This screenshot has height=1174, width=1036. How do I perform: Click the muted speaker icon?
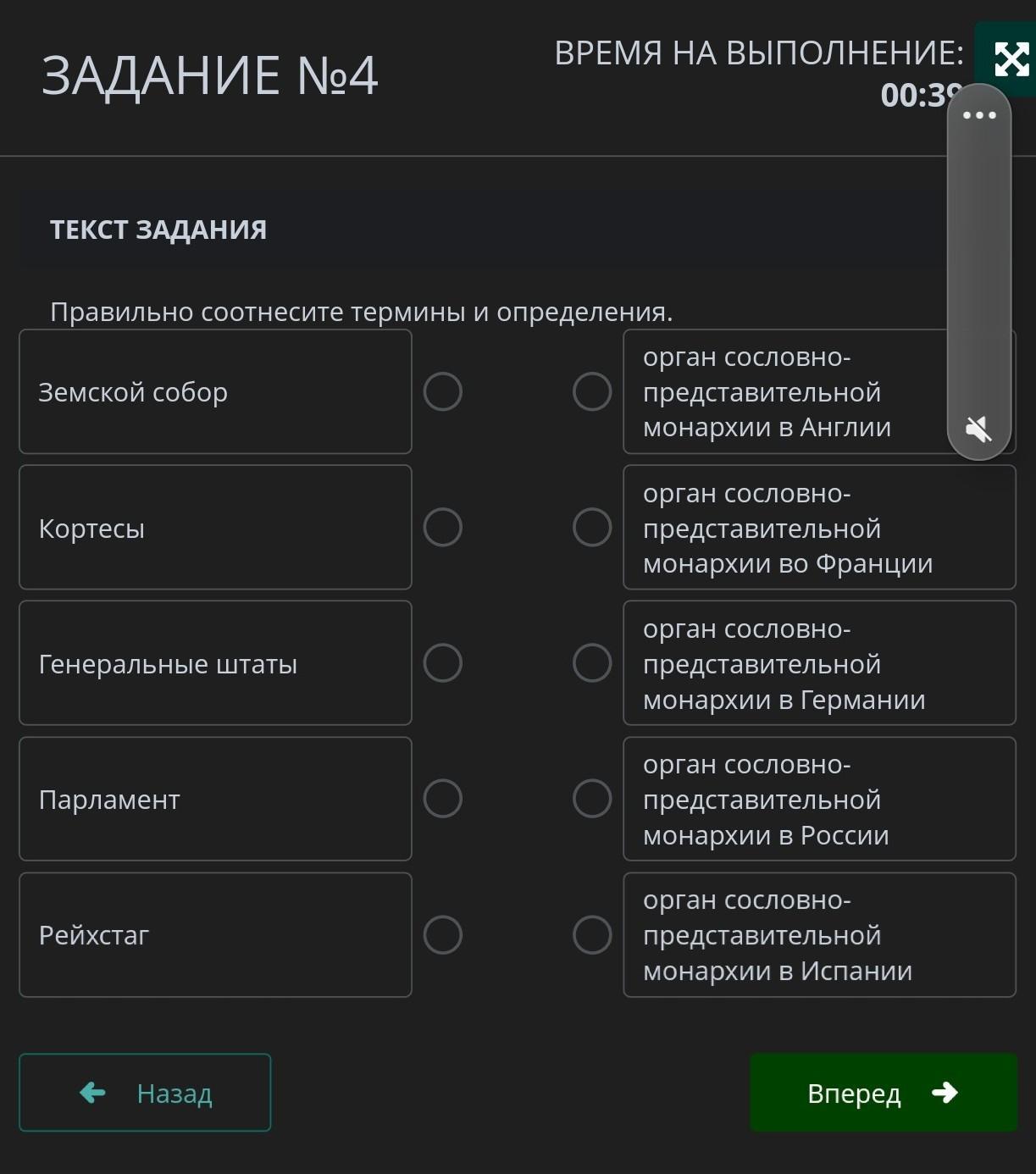(979, 429)
